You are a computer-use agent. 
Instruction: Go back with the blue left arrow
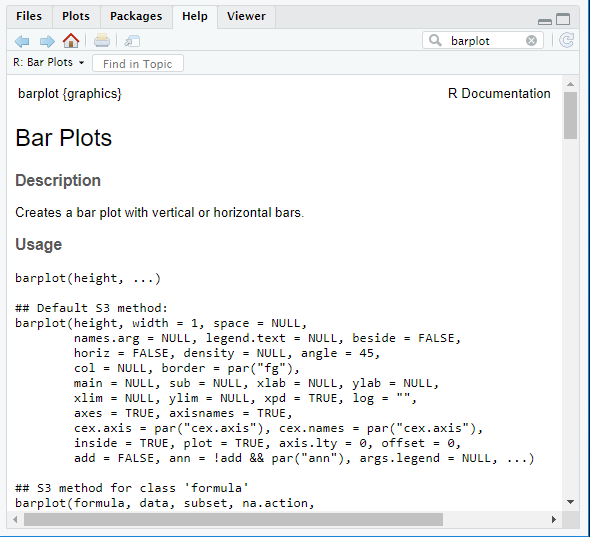22,41
